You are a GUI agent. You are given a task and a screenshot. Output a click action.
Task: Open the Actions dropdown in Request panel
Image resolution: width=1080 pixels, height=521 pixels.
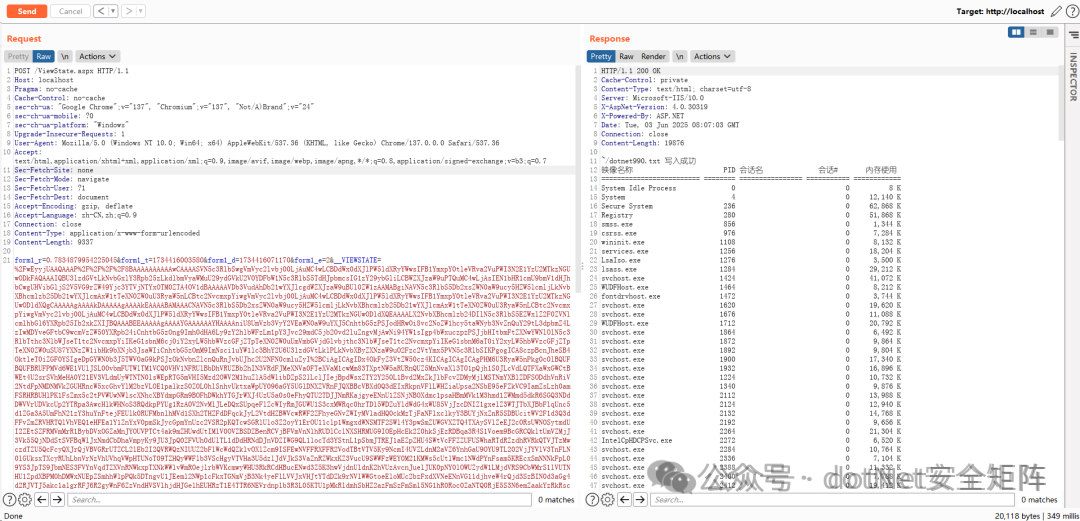point(97,57)
